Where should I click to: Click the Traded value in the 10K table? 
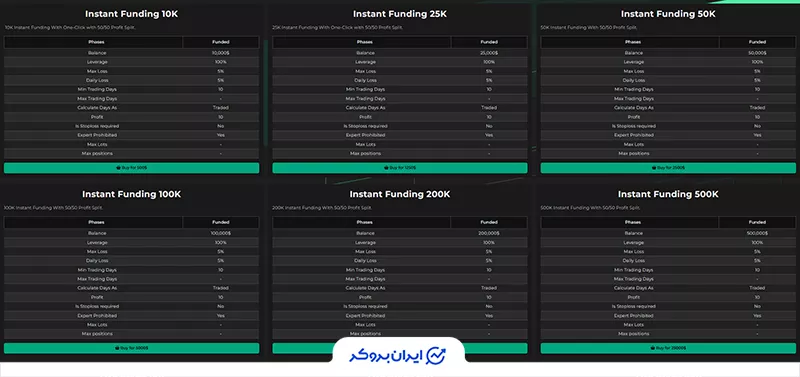click(220, 108)
